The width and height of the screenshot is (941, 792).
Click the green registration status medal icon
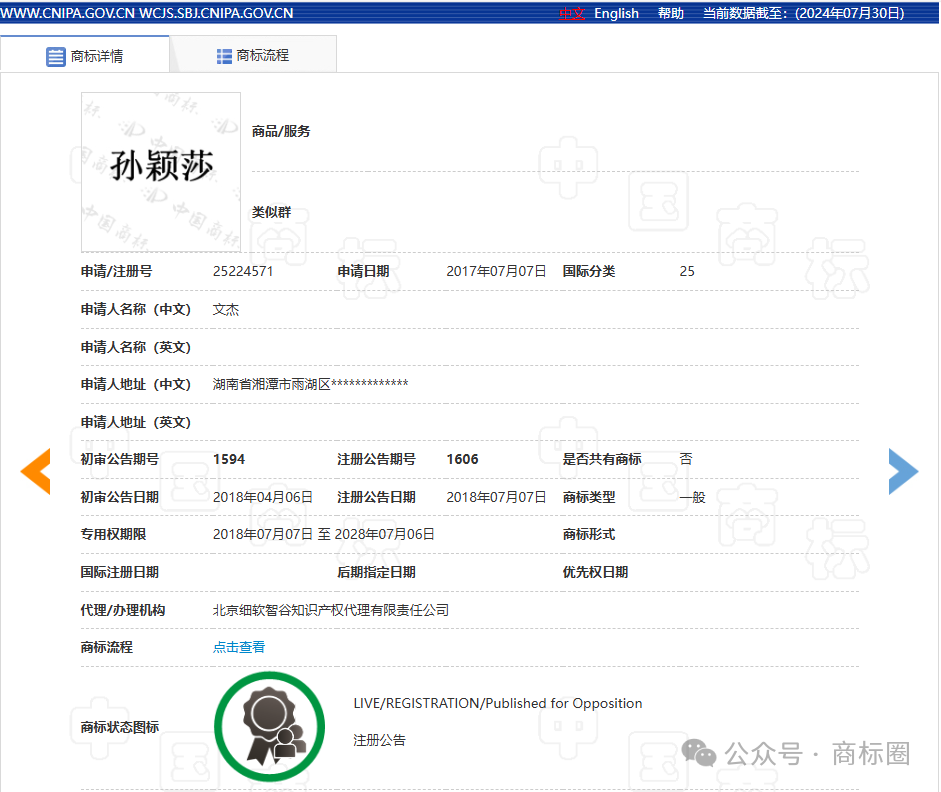[x=269, y=727]
